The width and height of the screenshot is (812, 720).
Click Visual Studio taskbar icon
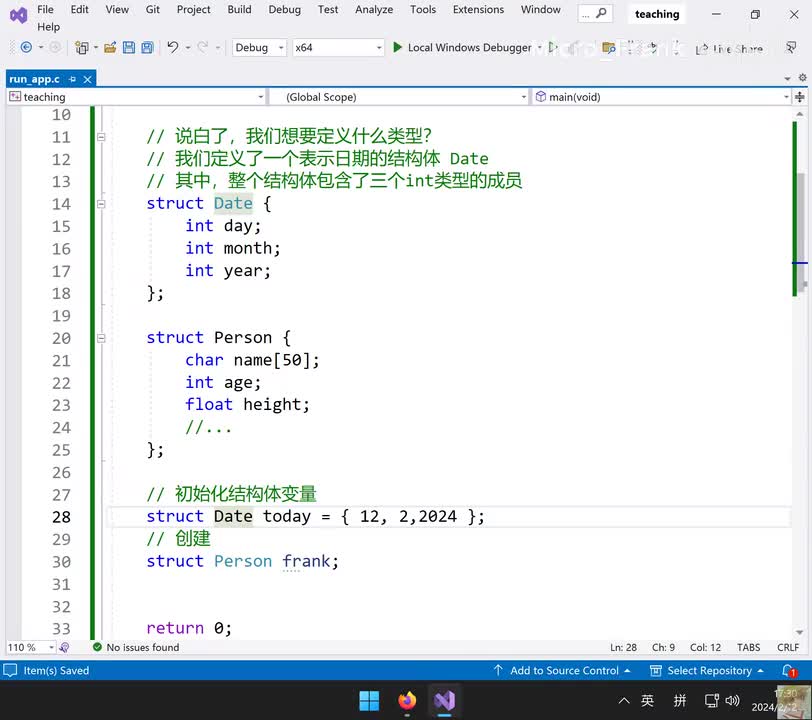pyautogui.click(x=444, y=701)
